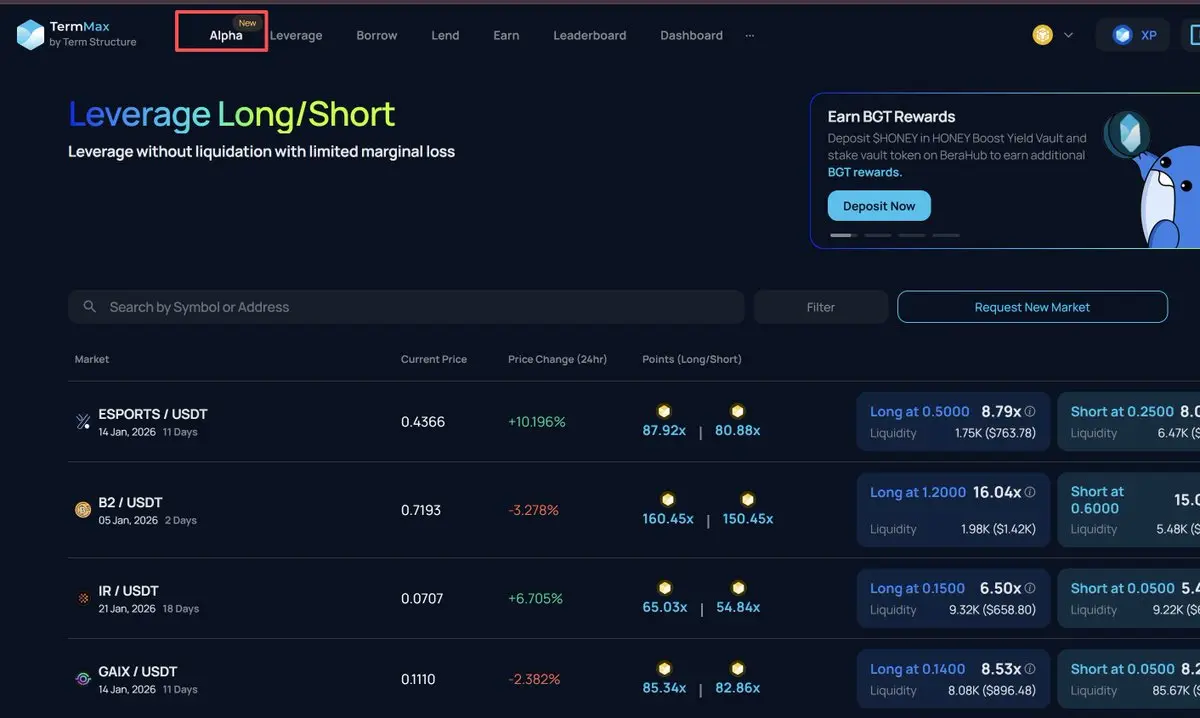The image size is (1200, 718).
Task: Open the more navigation ellipsis menu
Action: click(x=750, y=35)
